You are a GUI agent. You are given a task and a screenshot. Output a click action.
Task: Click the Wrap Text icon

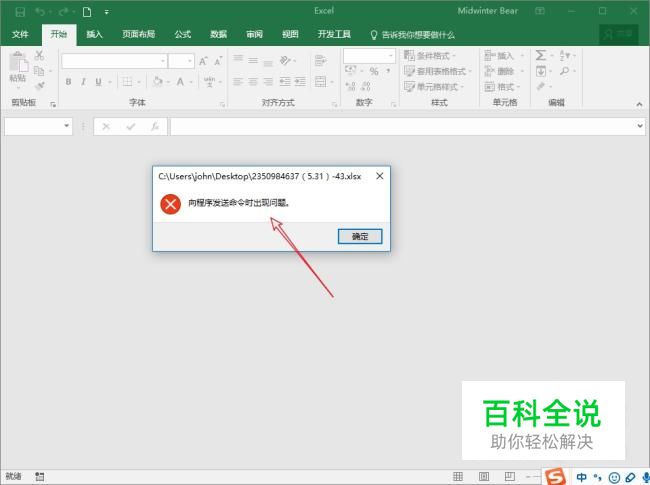click(320, 61)
